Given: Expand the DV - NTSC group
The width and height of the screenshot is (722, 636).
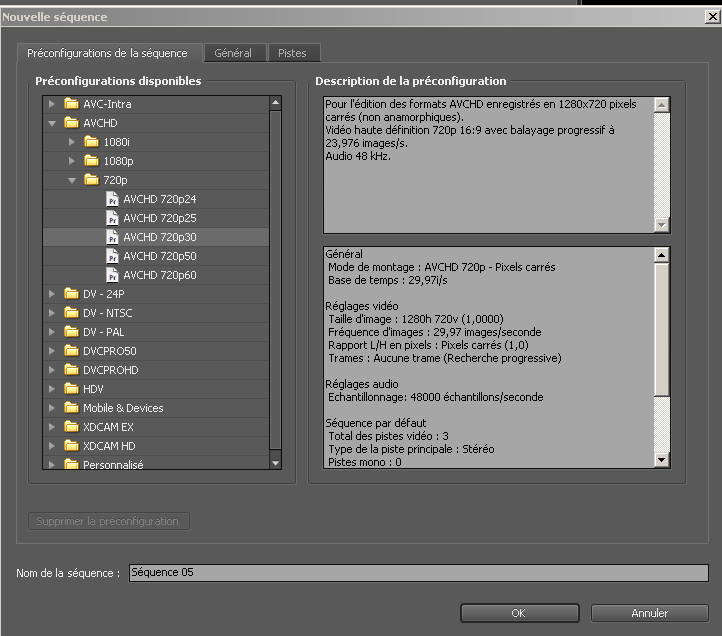Looking at the screenshot, I should point(52,313).
